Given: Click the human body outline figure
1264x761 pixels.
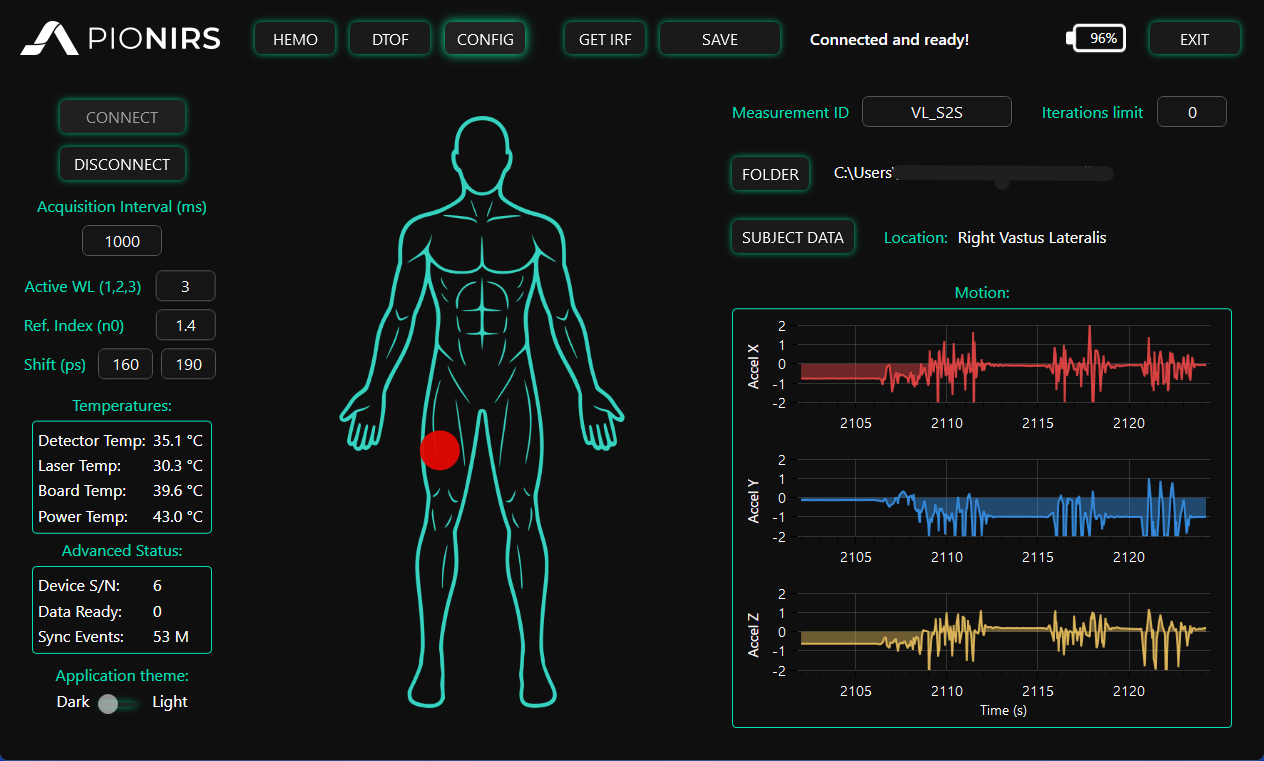Looking at the screenshot, I should [481, 412].
